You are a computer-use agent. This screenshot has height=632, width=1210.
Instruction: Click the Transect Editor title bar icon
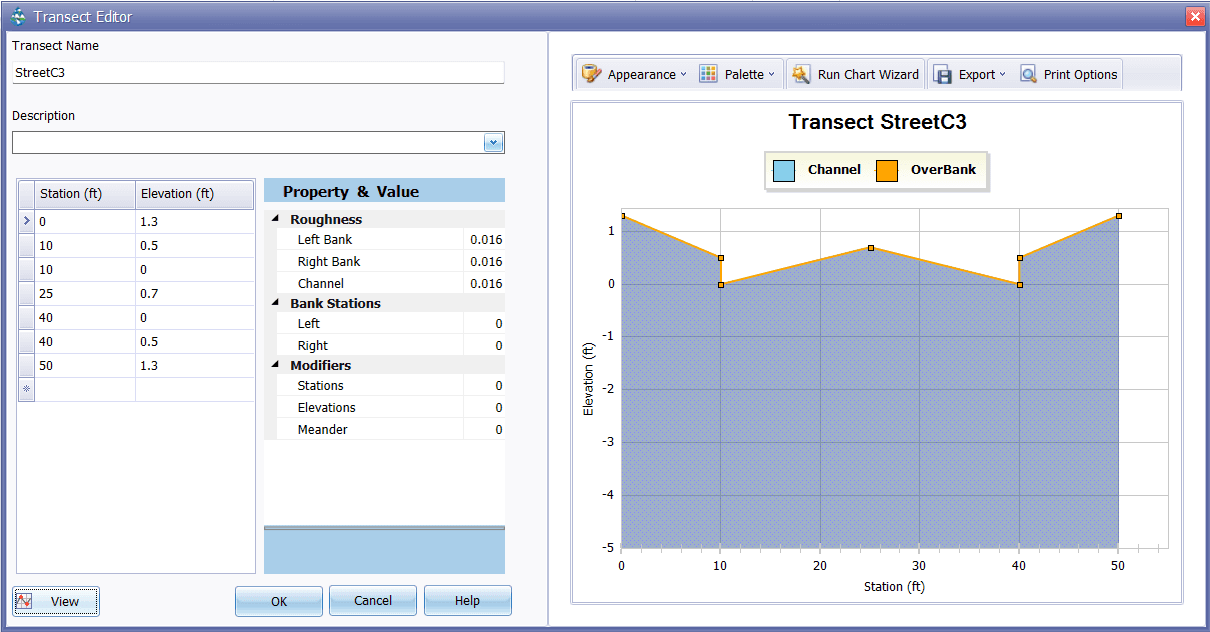(x=17, y=16)
